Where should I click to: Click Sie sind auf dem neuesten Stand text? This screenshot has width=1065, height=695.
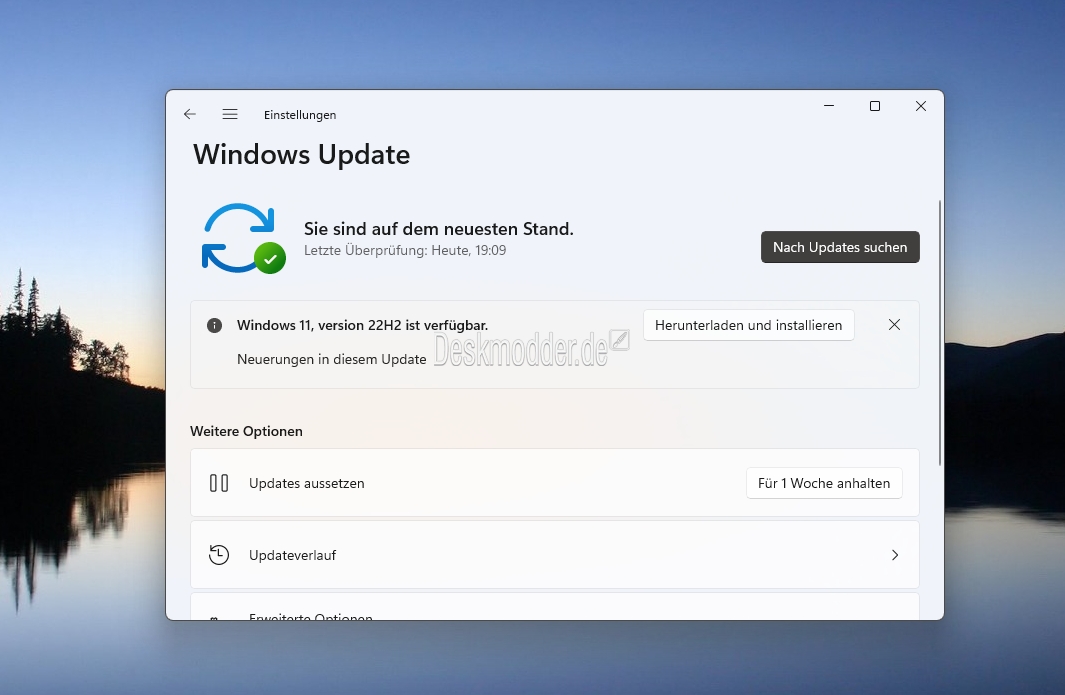[x=439, y=229]
